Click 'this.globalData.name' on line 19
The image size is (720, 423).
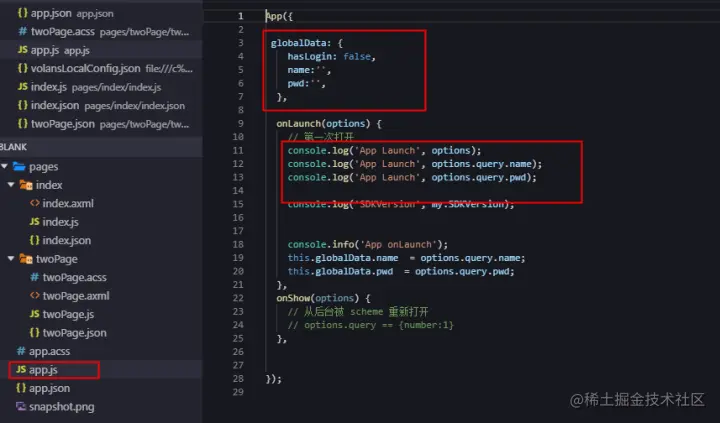[343, 258]
